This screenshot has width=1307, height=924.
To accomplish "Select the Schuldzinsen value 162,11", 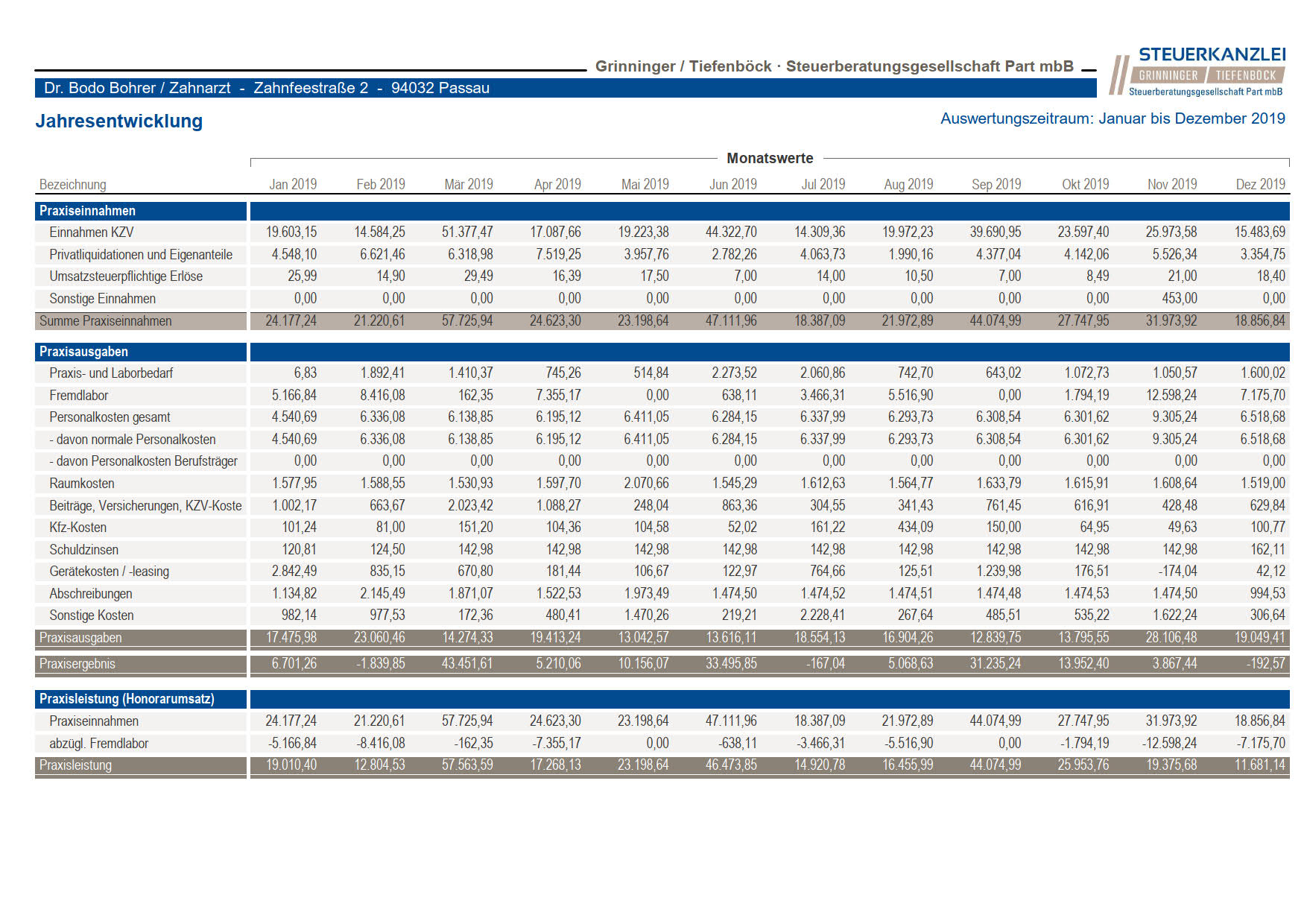I will 1268,550.
